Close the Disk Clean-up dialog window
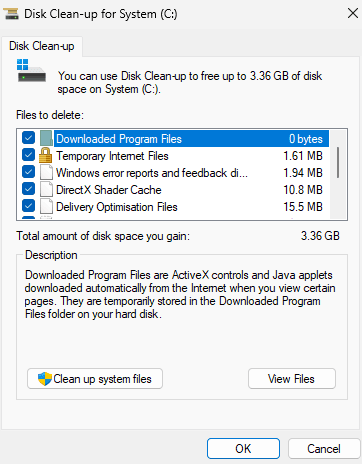The image size is (362, 464). pyautogui.click(x=353, y=14)
